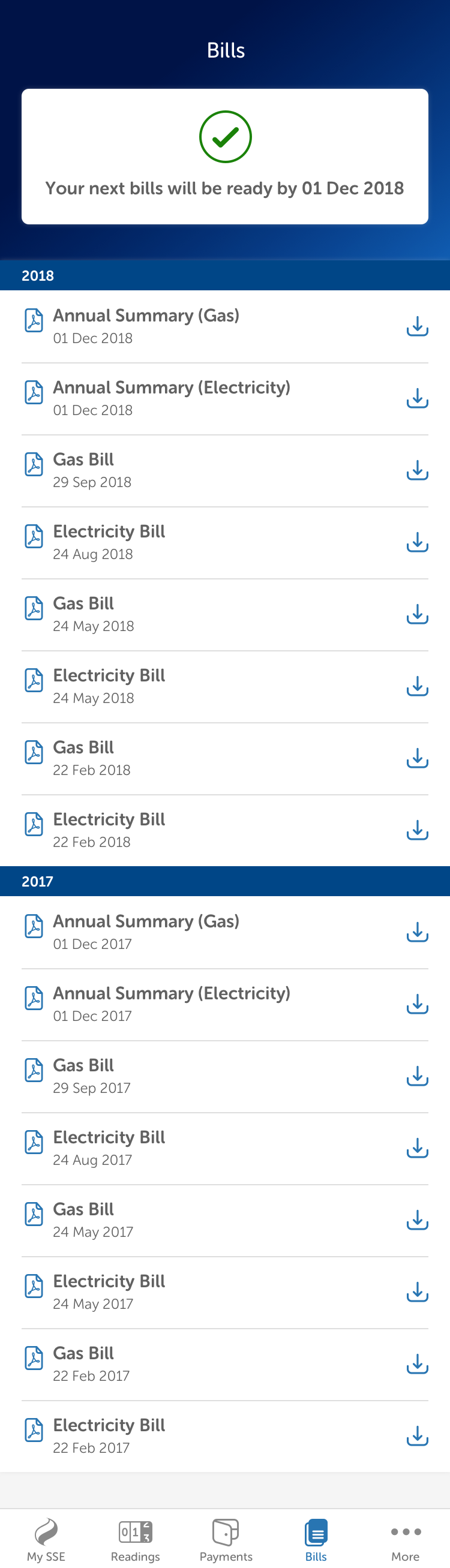Screen dimensions: 450x1568
Task: Open Annual Summary (Electricity) 01 Dec 2017
Action: click(x=182, y=1004)
